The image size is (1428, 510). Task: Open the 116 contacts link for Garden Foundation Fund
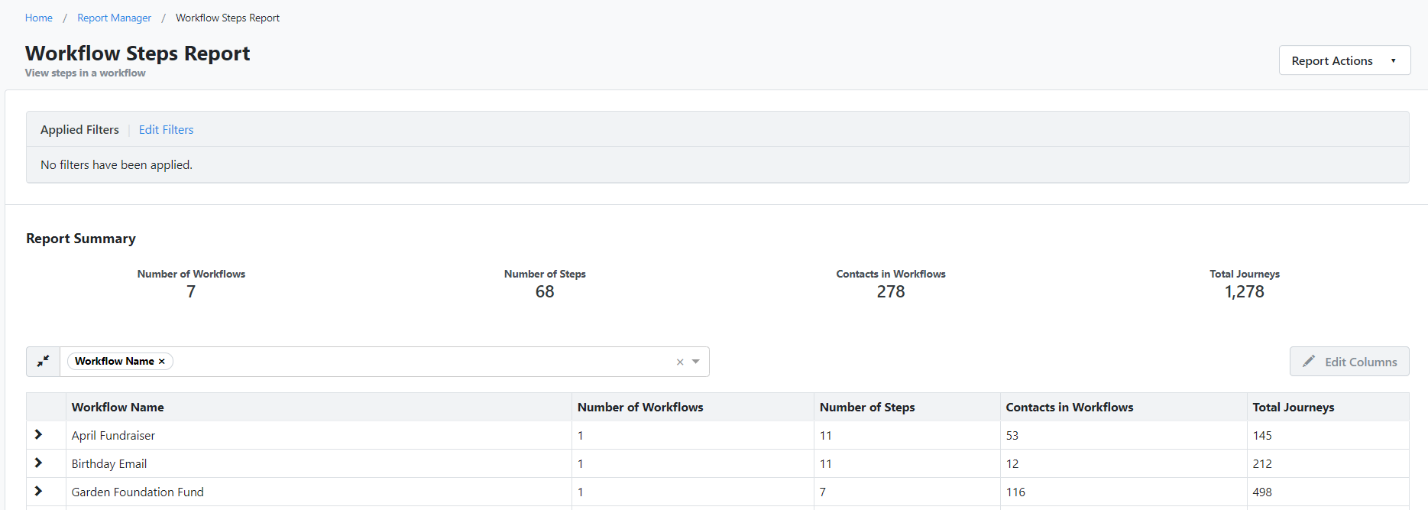click(x=1015, y=492)
